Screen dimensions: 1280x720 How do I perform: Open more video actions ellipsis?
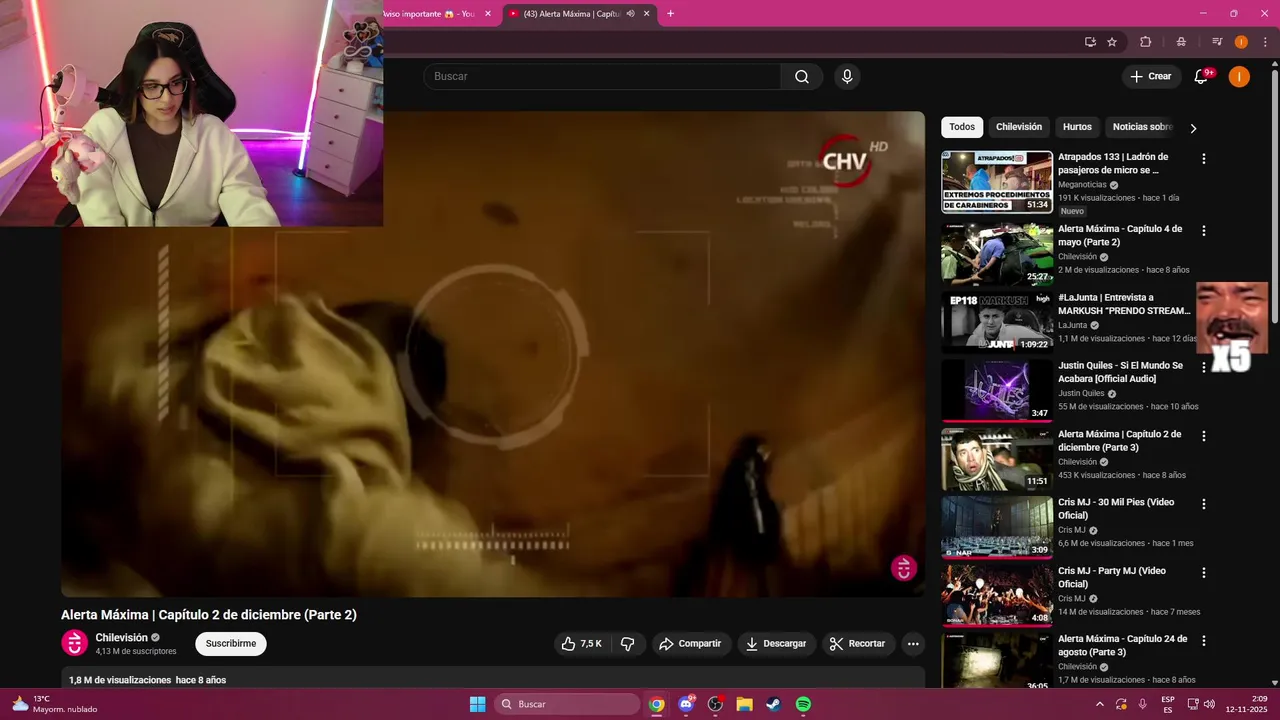pyautogui.click(x=913, y=644)
